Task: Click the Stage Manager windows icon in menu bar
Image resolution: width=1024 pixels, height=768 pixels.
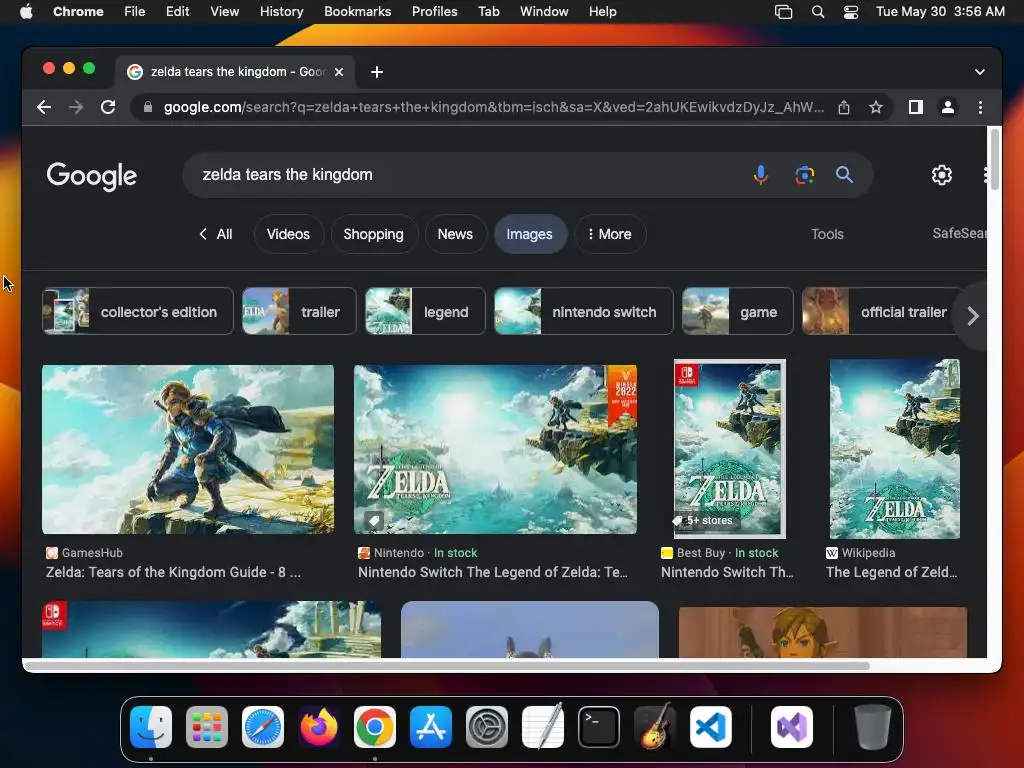Action: [783, 11]
